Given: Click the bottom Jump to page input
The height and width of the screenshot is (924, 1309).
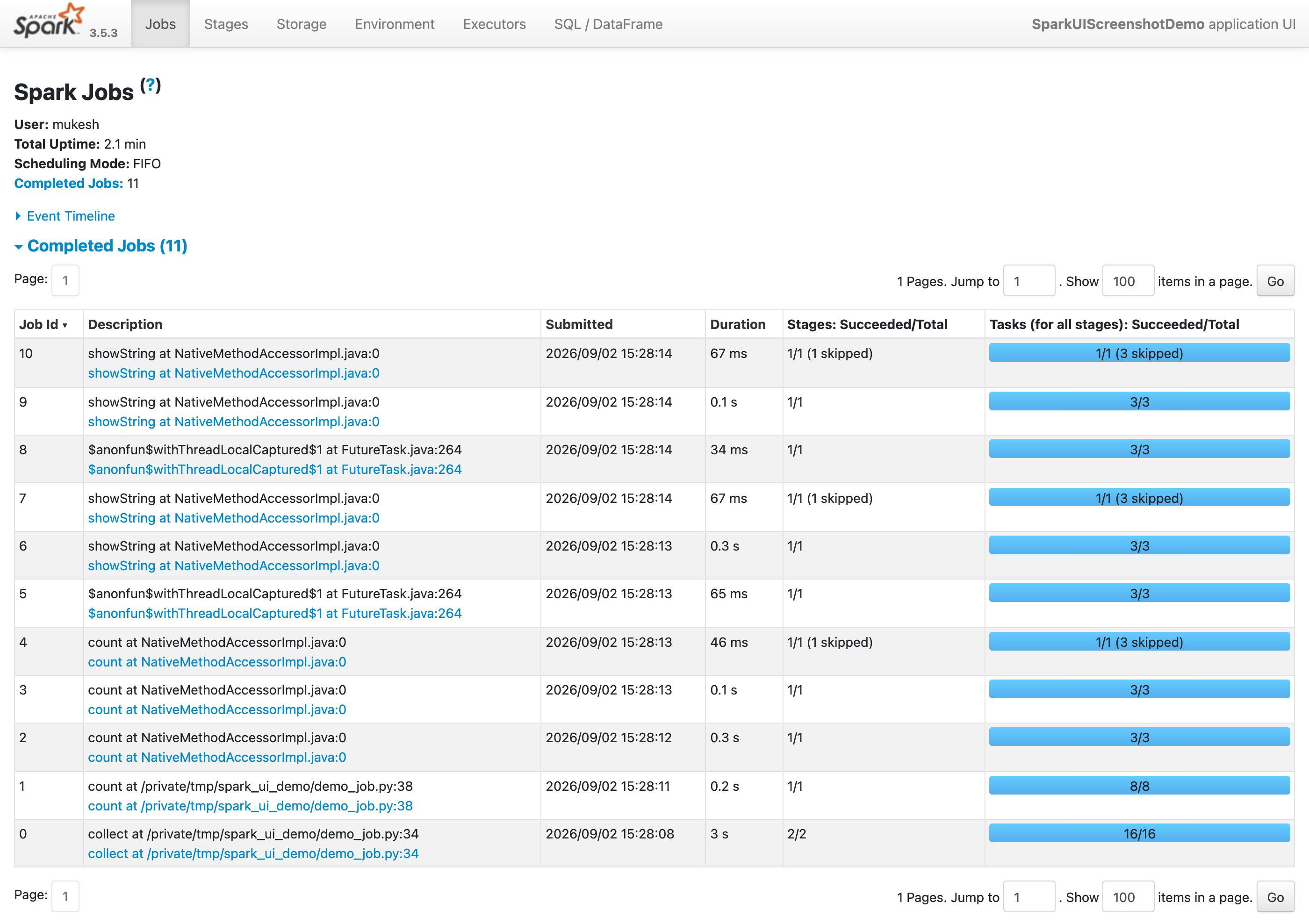Looking at the screenshot, I should [1028, 896].
